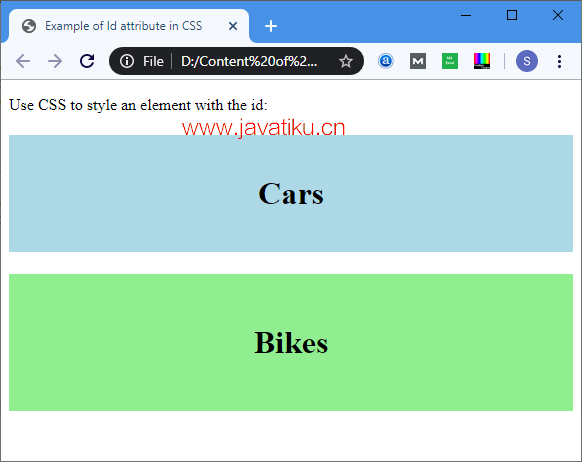Open the blue 'a' extension icon
Image resolution: width=582 pixels, height=462 pixels.
pyautogui.click(x=386, y=61)
